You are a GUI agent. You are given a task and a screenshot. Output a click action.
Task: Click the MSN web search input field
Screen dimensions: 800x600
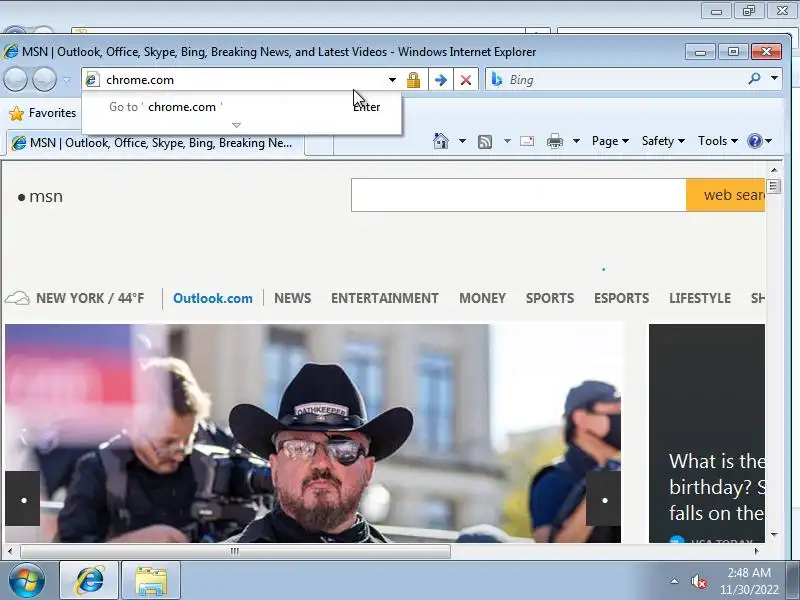518,195
